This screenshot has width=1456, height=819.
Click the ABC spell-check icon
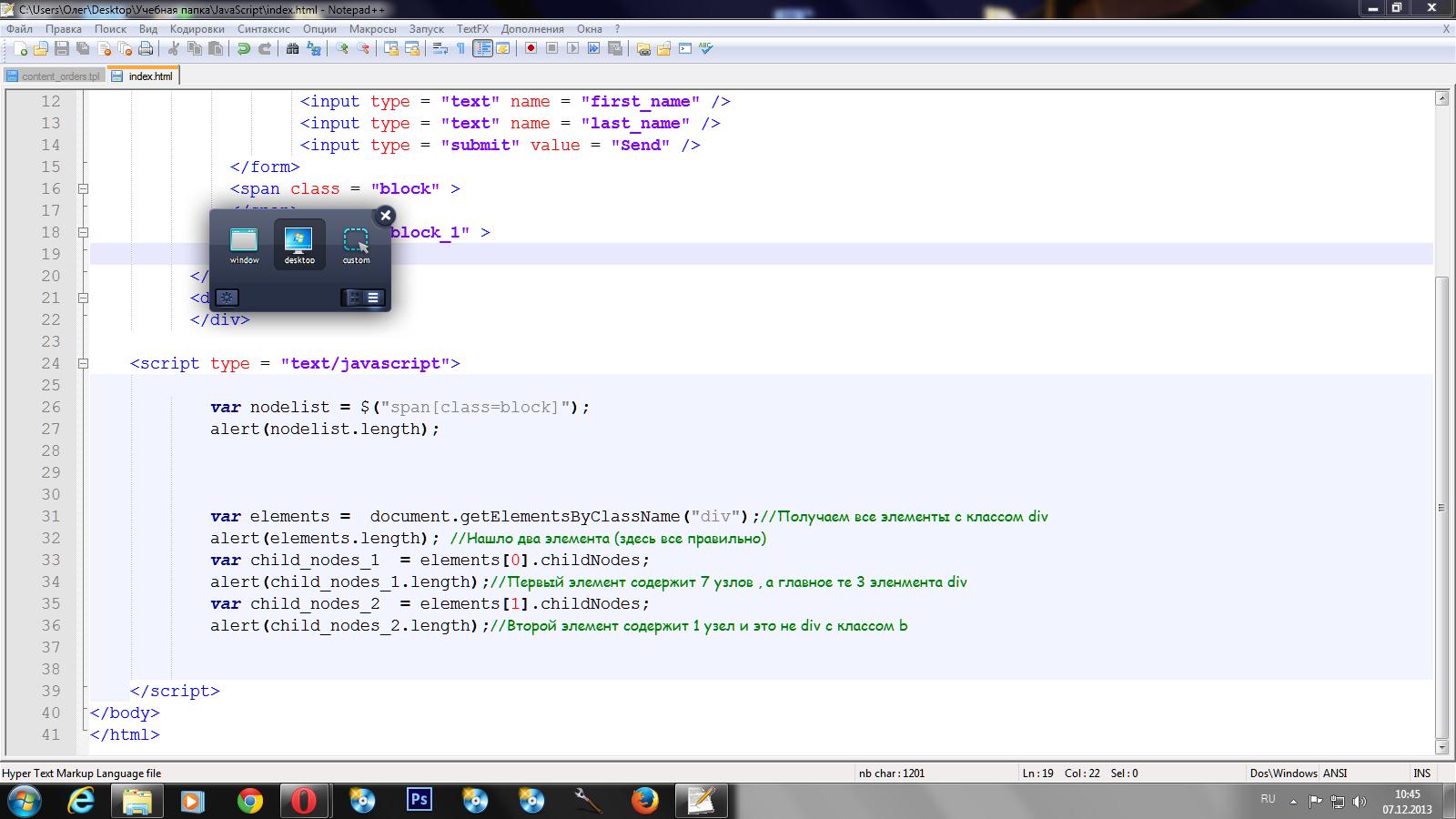[x=705, y=48]
